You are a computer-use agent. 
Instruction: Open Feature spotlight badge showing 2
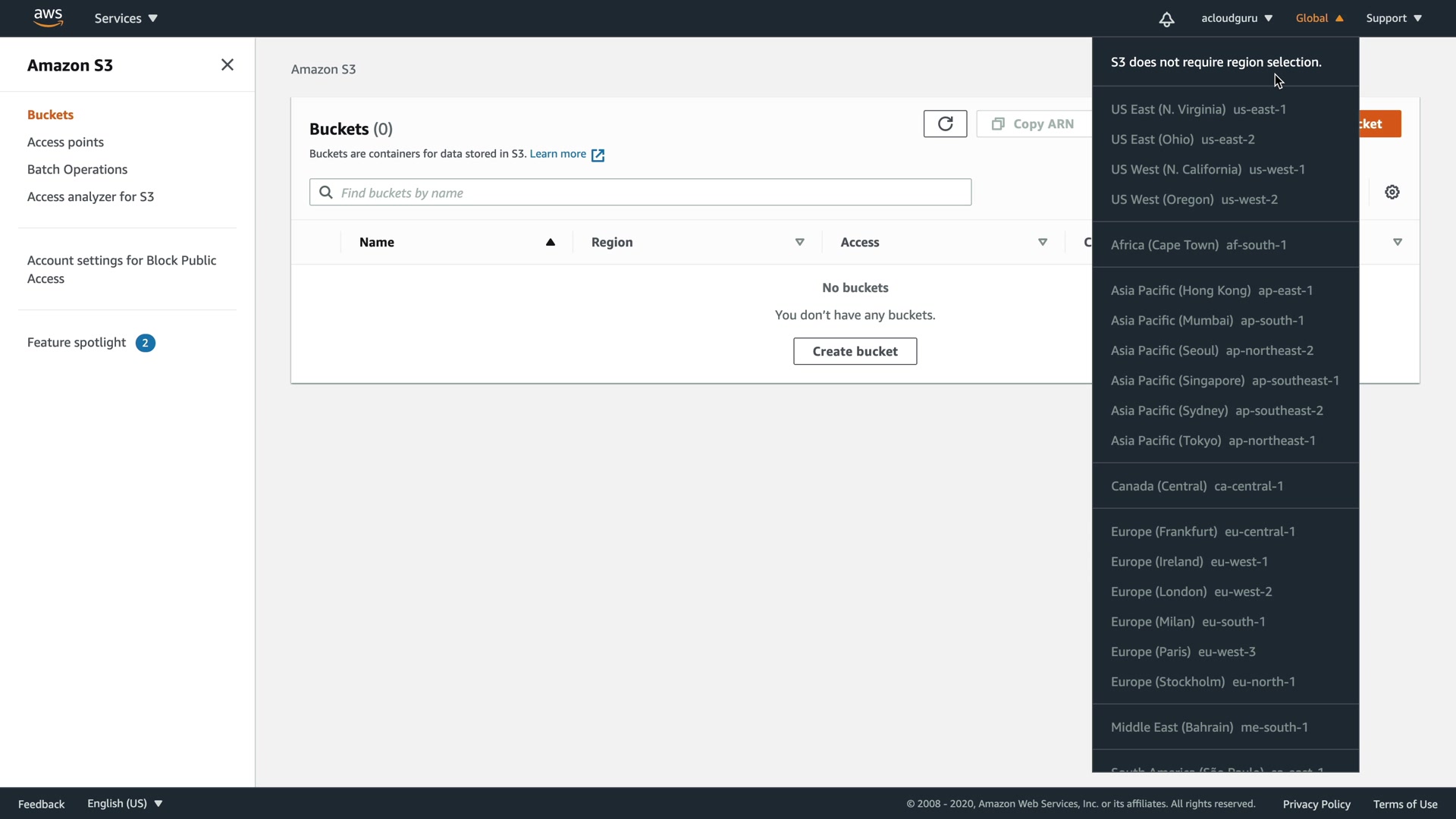tap(146, 343)
